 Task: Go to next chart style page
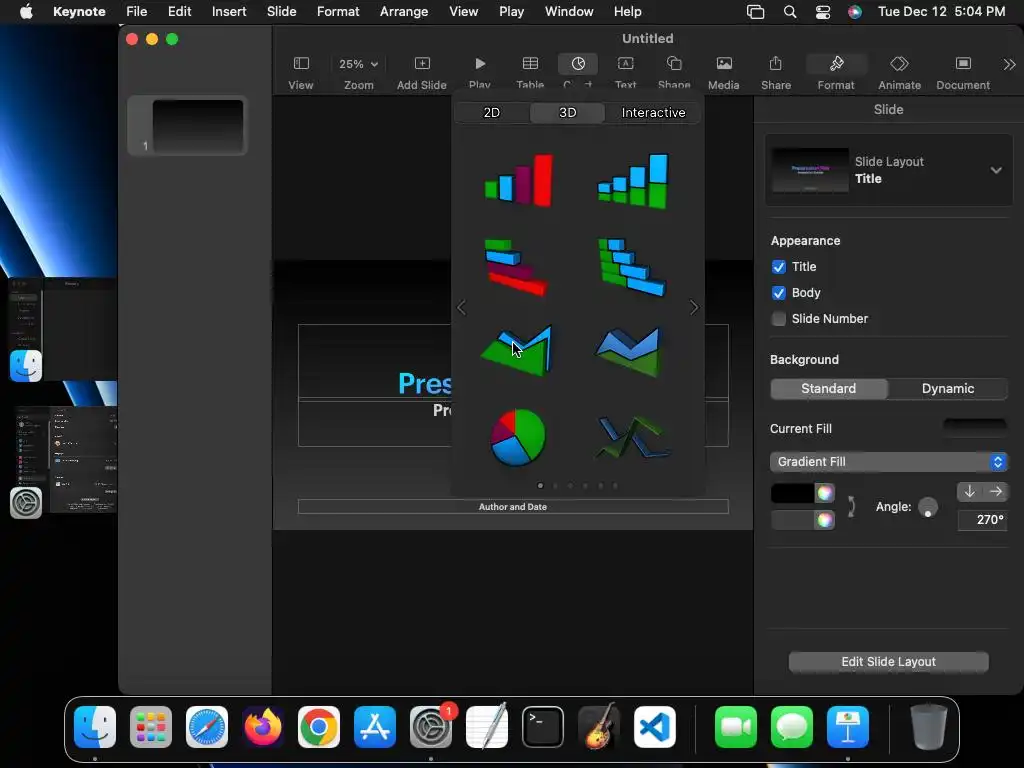[694, 308]
